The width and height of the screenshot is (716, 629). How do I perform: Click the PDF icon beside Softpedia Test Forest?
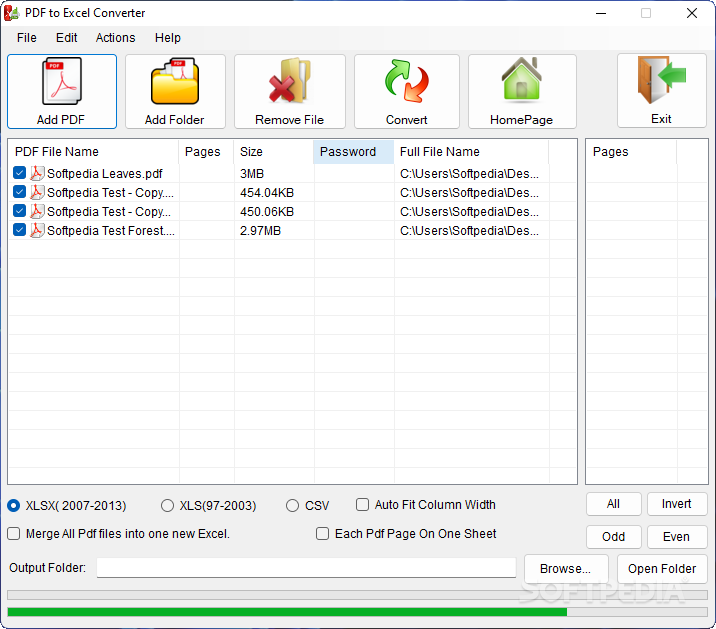click(x=37, y=230)
